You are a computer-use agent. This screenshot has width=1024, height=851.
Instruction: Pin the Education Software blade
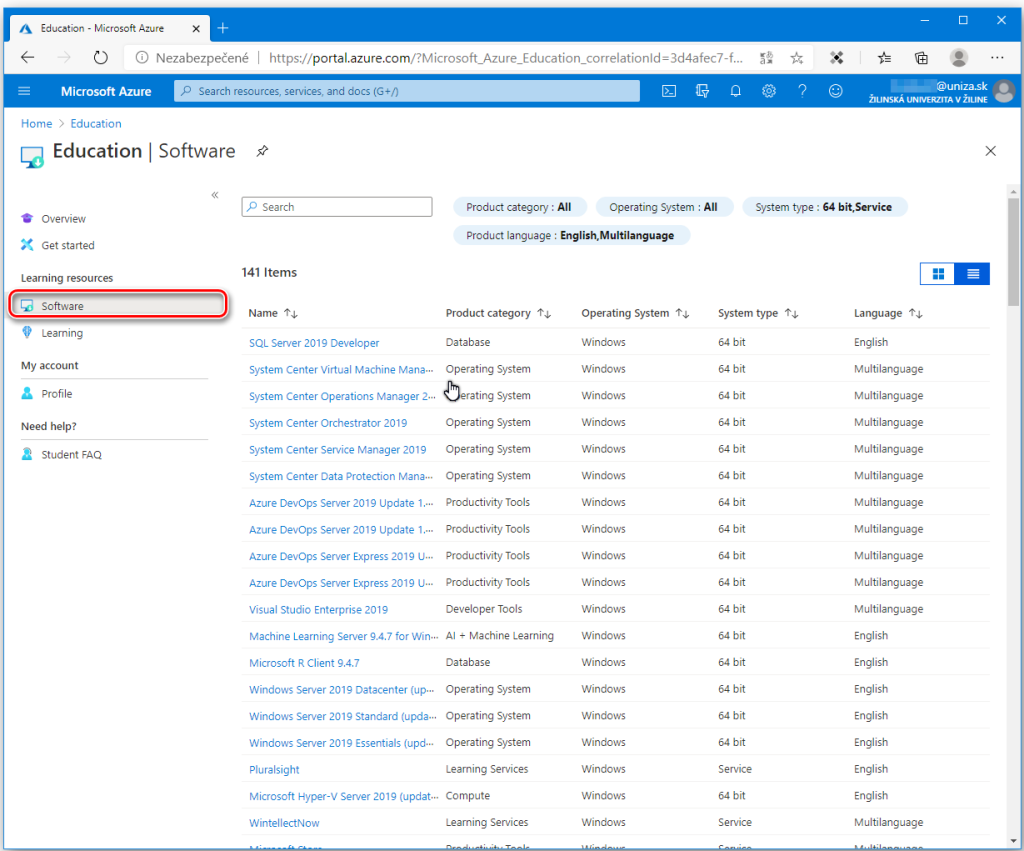(262, 151)
